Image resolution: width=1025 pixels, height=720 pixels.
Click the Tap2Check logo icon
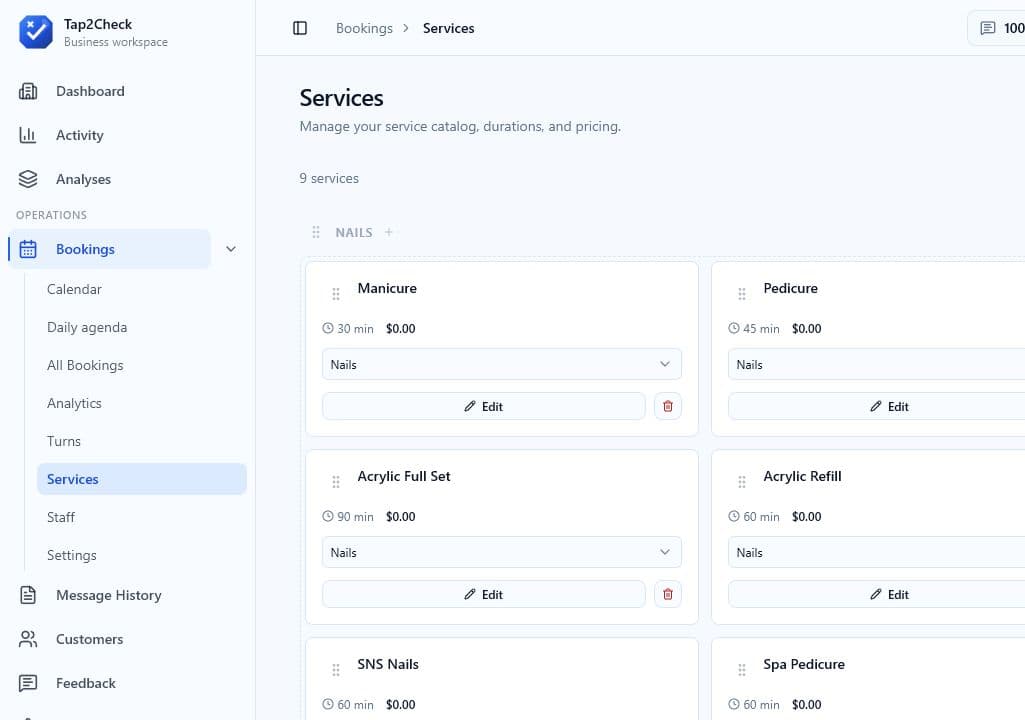(35, 32)
